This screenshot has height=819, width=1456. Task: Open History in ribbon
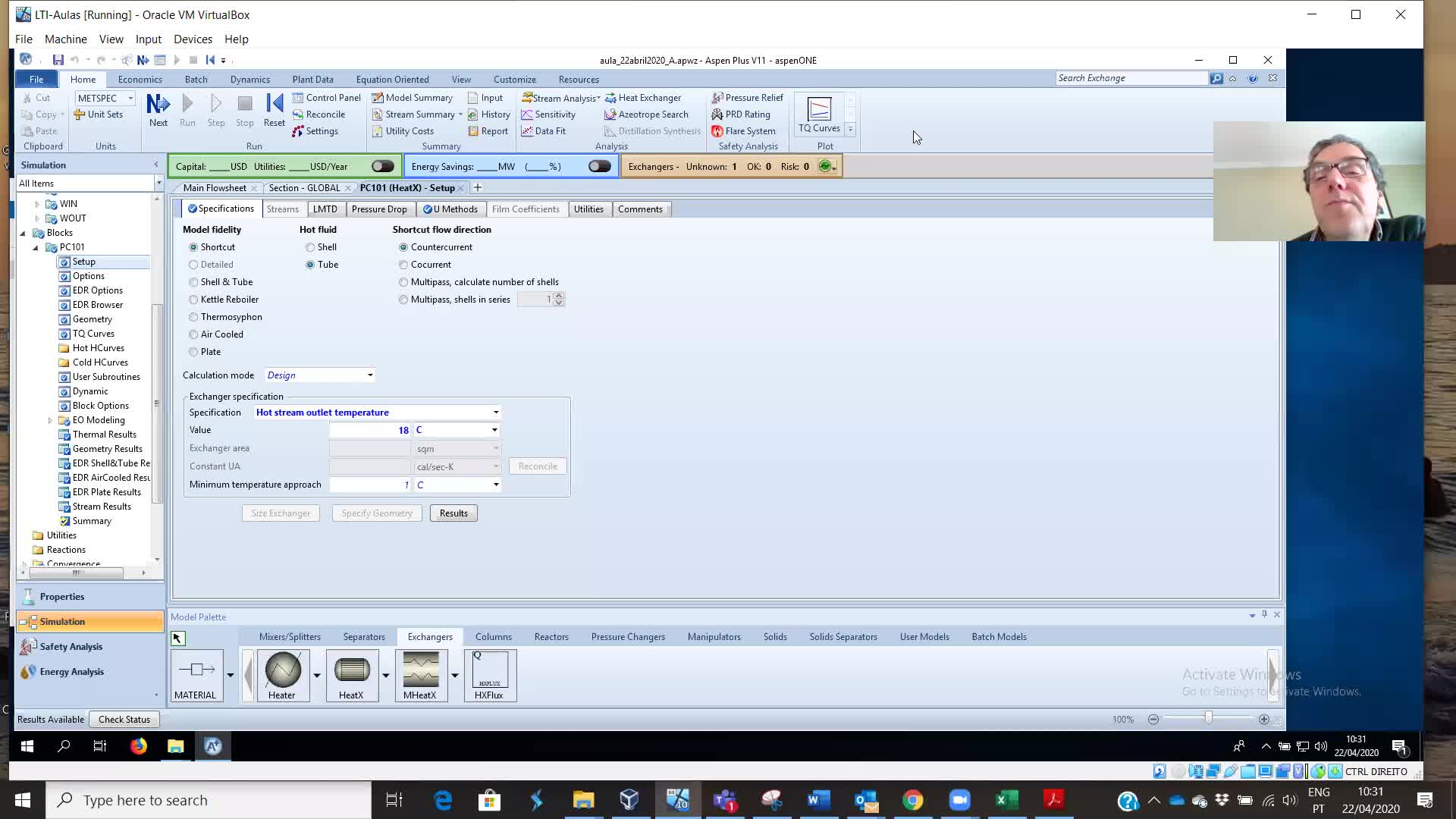488,115
